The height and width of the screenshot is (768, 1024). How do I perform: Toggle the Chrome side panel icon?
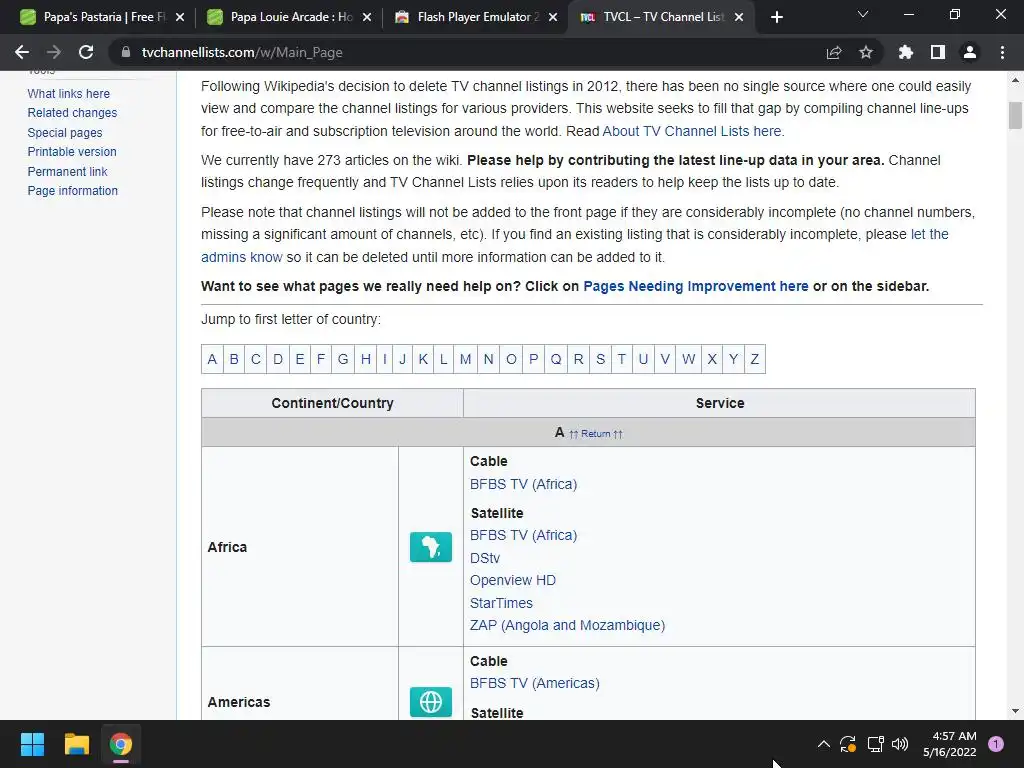[938, 52]
